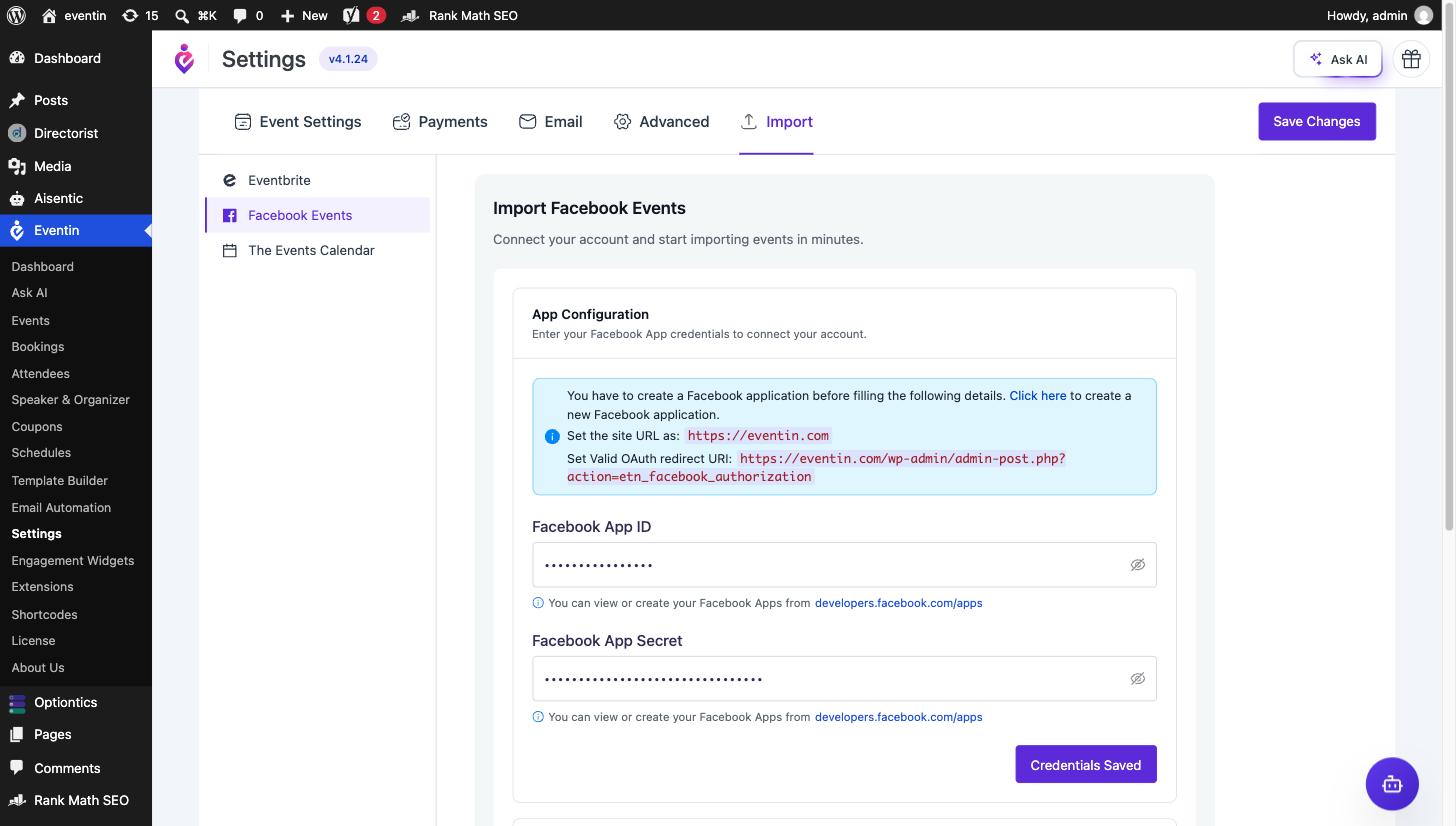Image resolution: width=1456 pixels, height=826 pixels.
Task: Click the Posts pin icon
Action: pyautogui.click(x=17, y=100)
